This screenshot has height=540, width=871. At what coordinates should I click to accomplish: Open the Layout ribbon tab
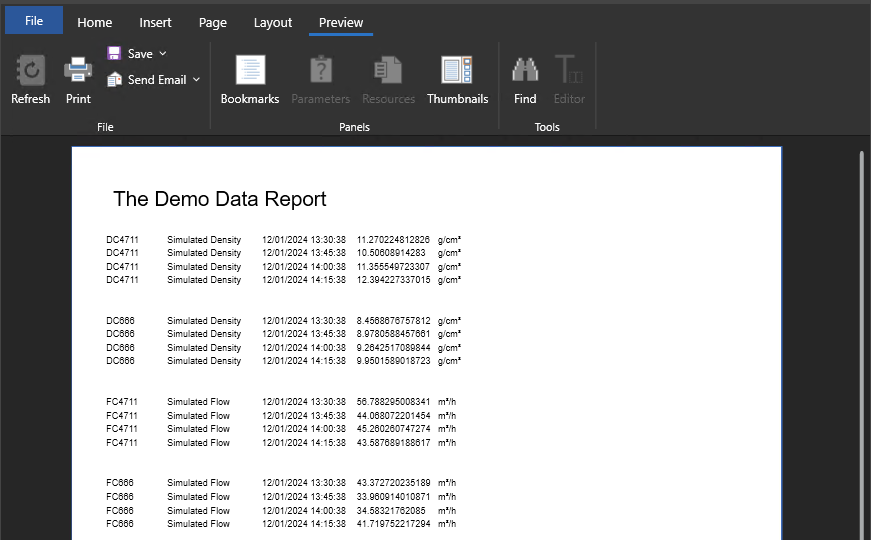tap(273, 23)
